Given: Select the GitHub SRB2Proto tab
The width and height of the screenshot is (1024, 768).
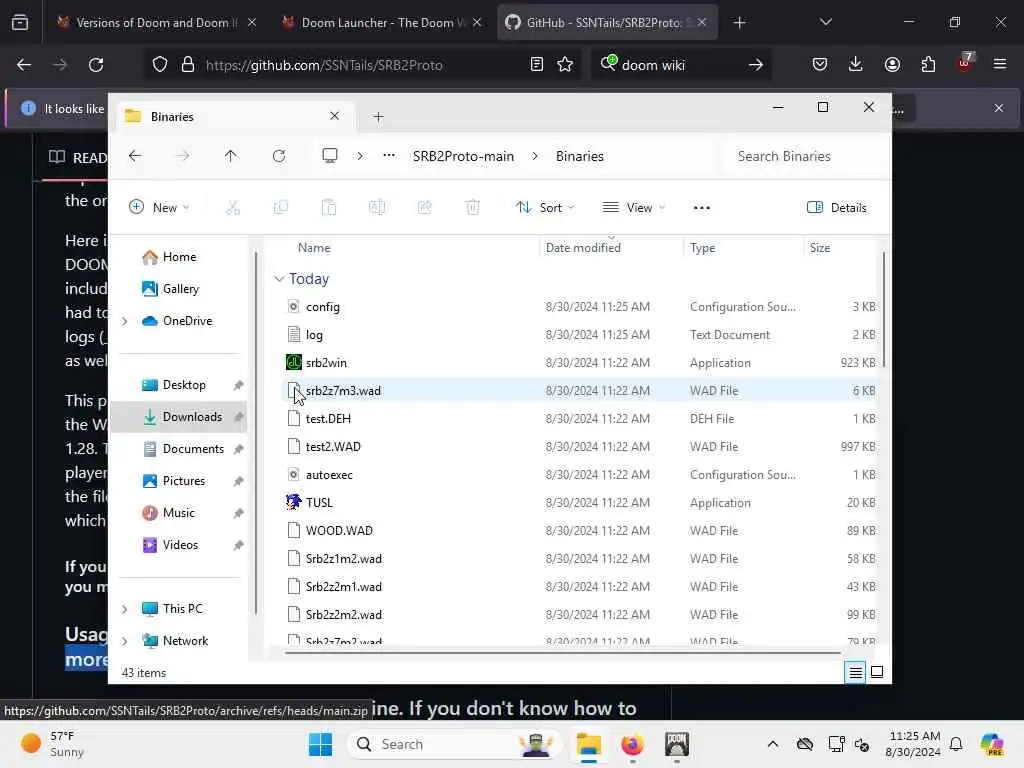Looking at the screenshot, I should tap(607, 22).
